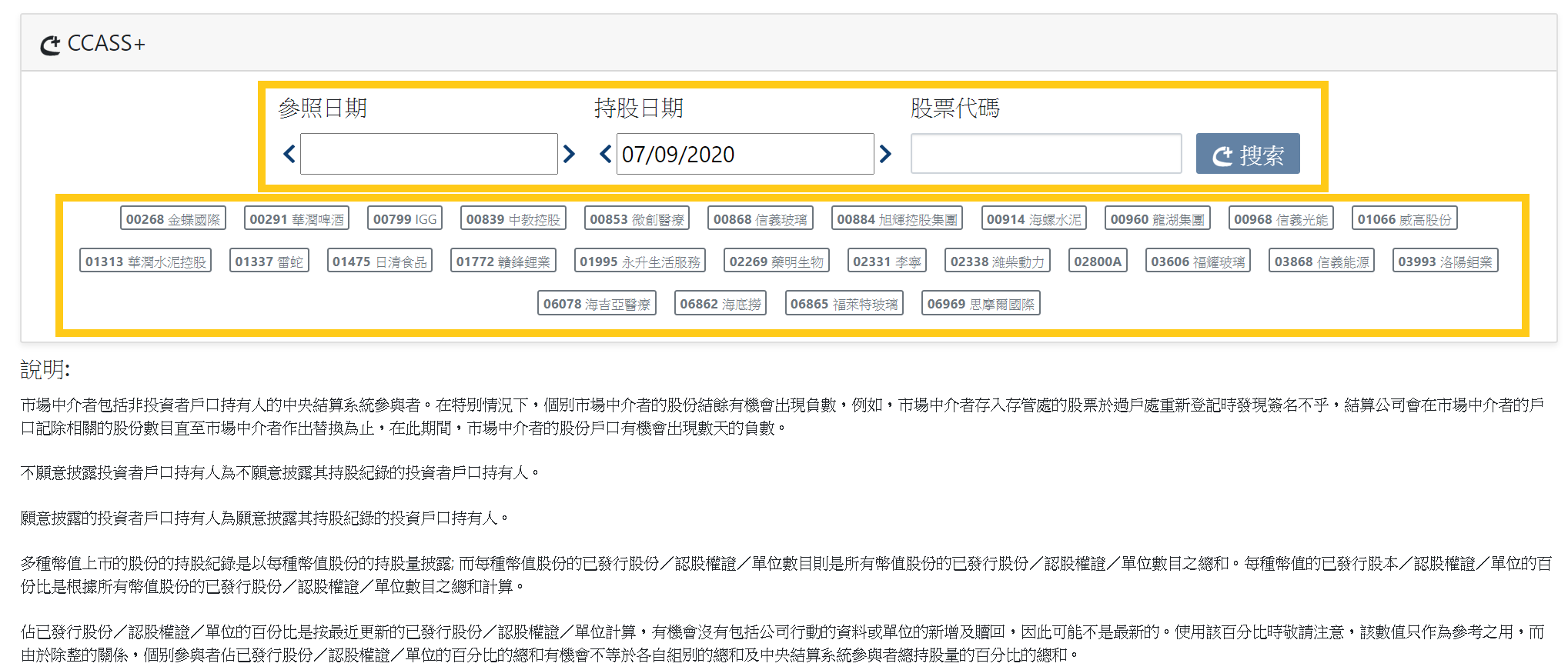The width and height of the screenshot is (1568, 670).
Task: Select stock tag 06969 思摩爾國際
Action: pos(981,304)
